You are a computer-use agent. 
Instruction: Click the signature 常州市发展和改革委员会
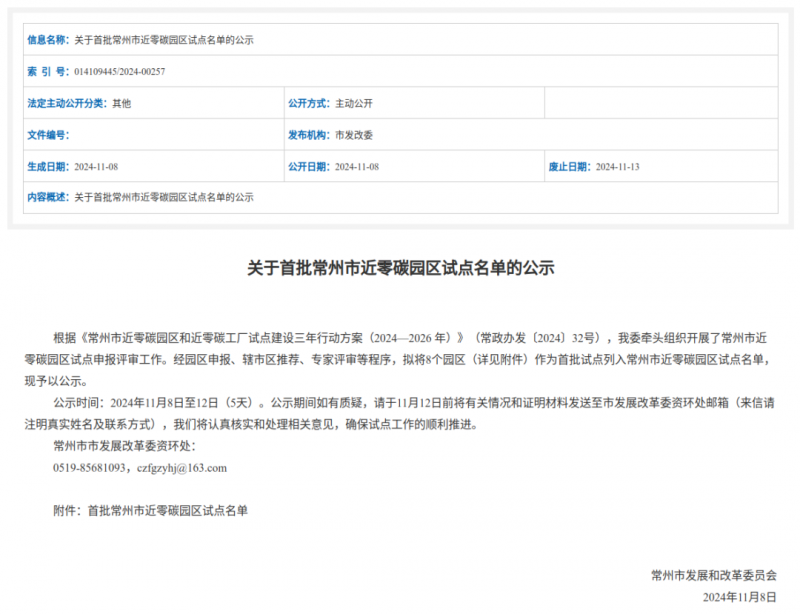(x=714, y=576)
